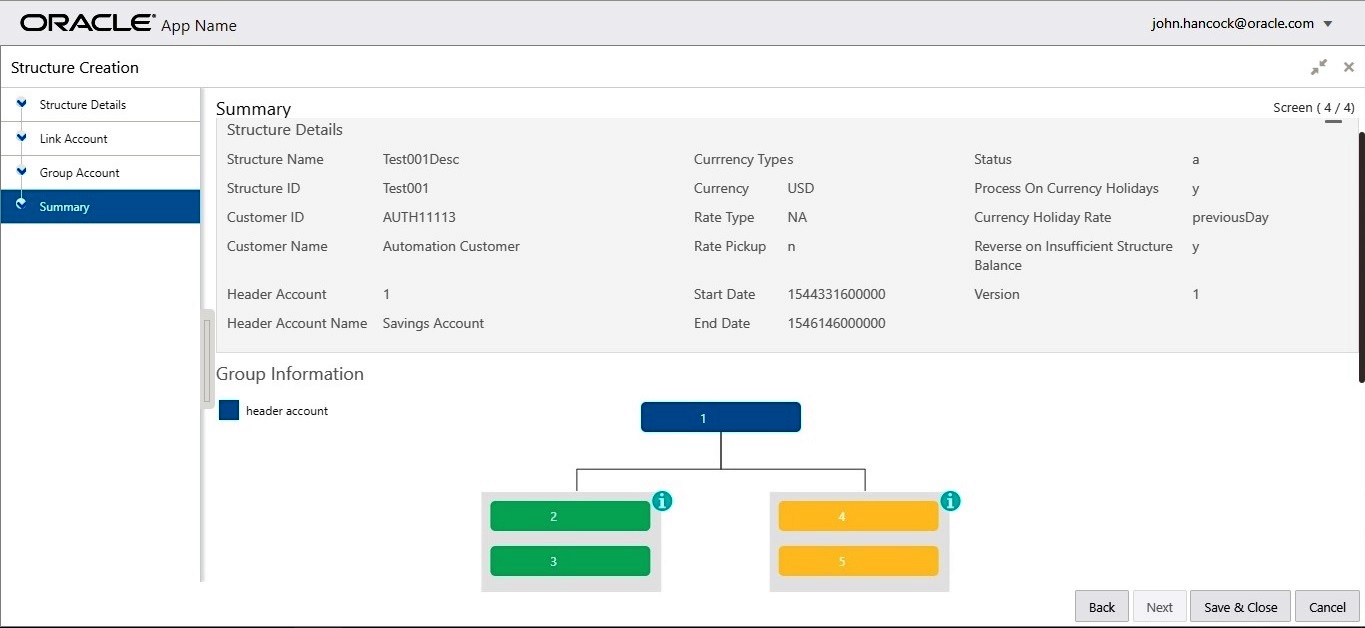Image resolution: width=1365 pixels, height=628 pixels.
Task: Go to the Link Account step
Action: click(x=100, y=139)
